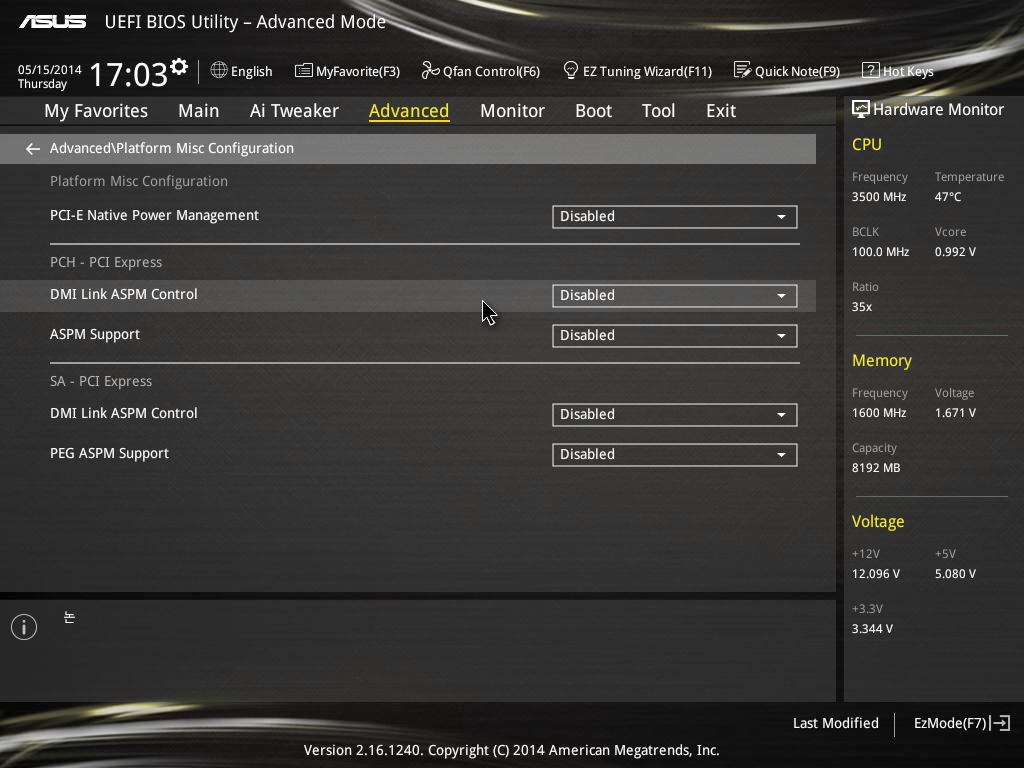Click the clock settings gear icon
The image size is (1024, 768).
(x=179, y=67)
